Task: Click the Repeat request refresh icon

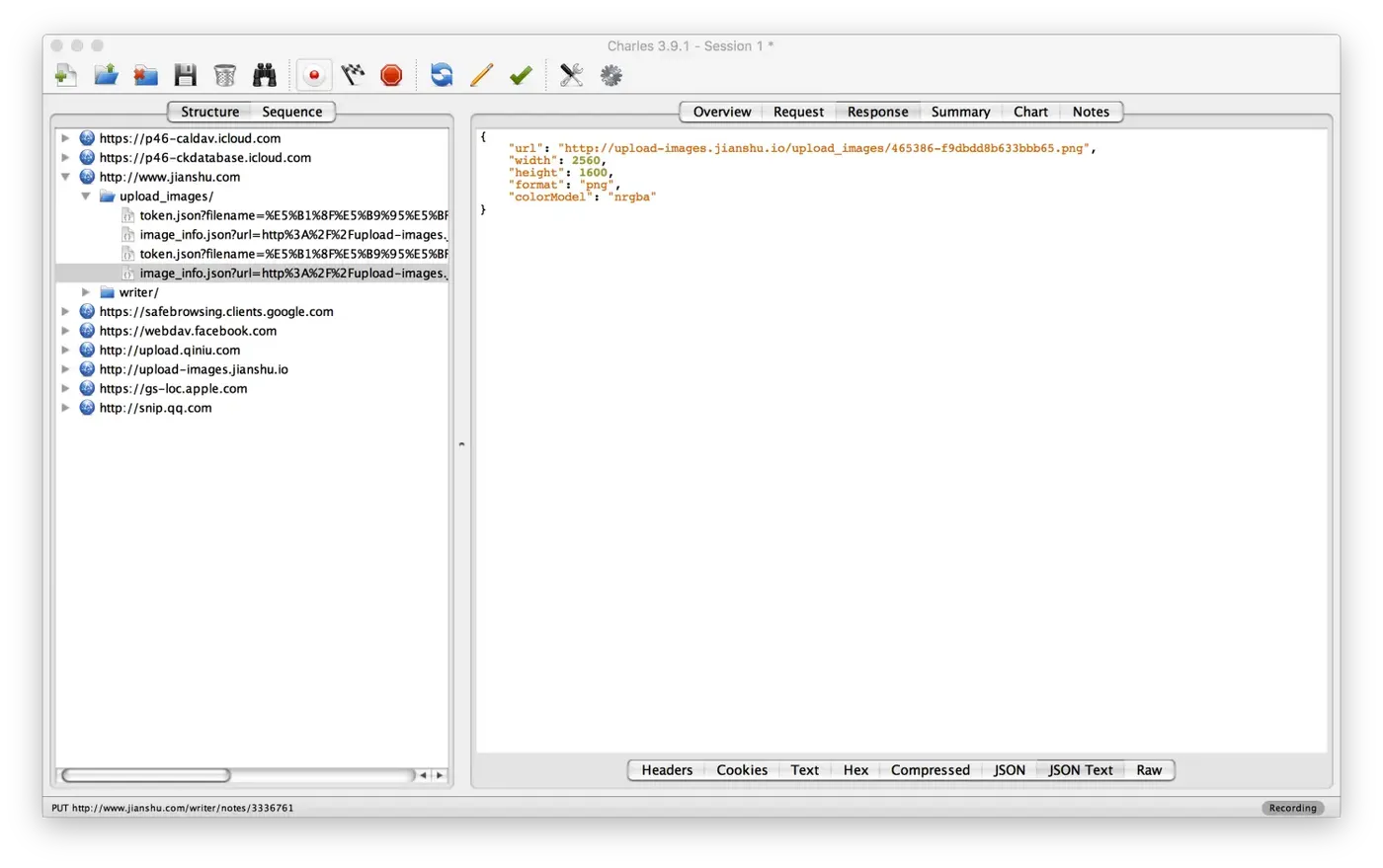Action: click(x=442, y=75)
